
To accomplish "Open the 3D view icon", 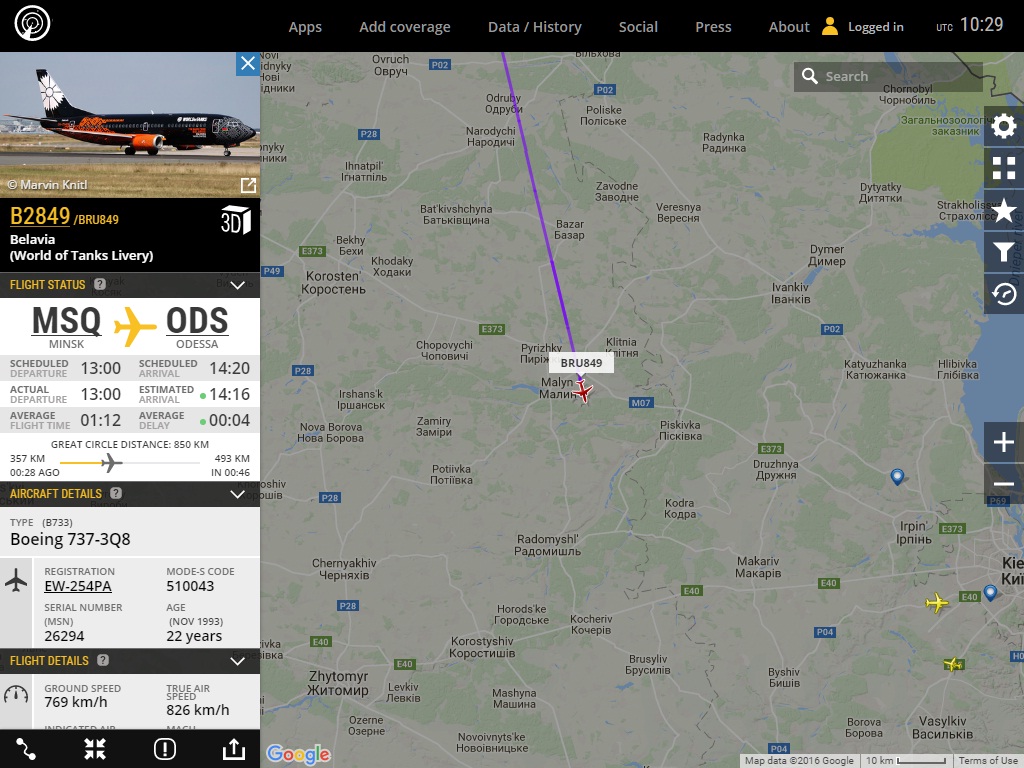I will 236,220.
